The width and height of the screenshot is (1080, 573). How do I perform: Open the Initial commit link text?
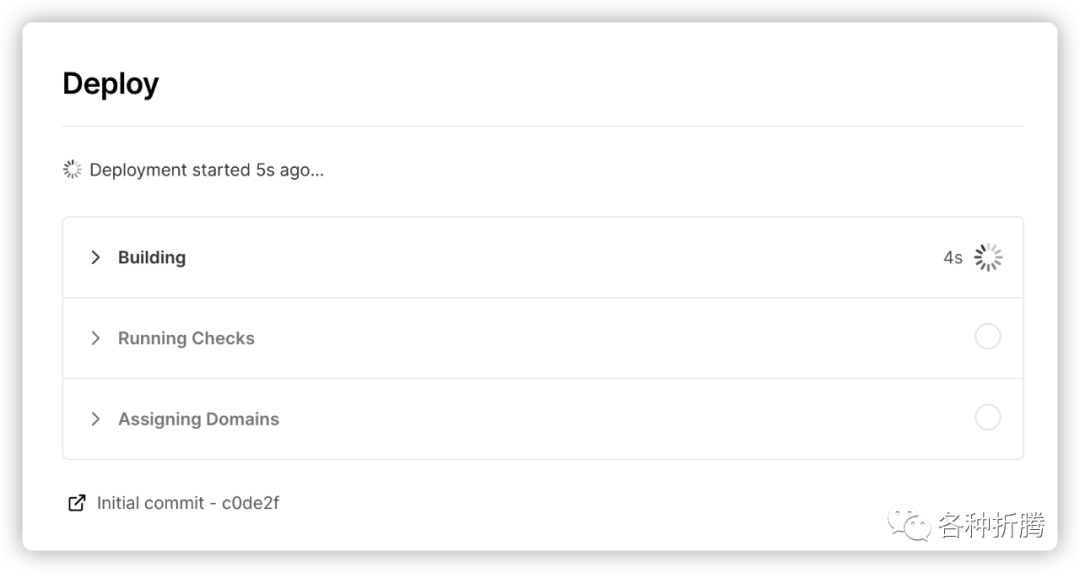[150, 503]
